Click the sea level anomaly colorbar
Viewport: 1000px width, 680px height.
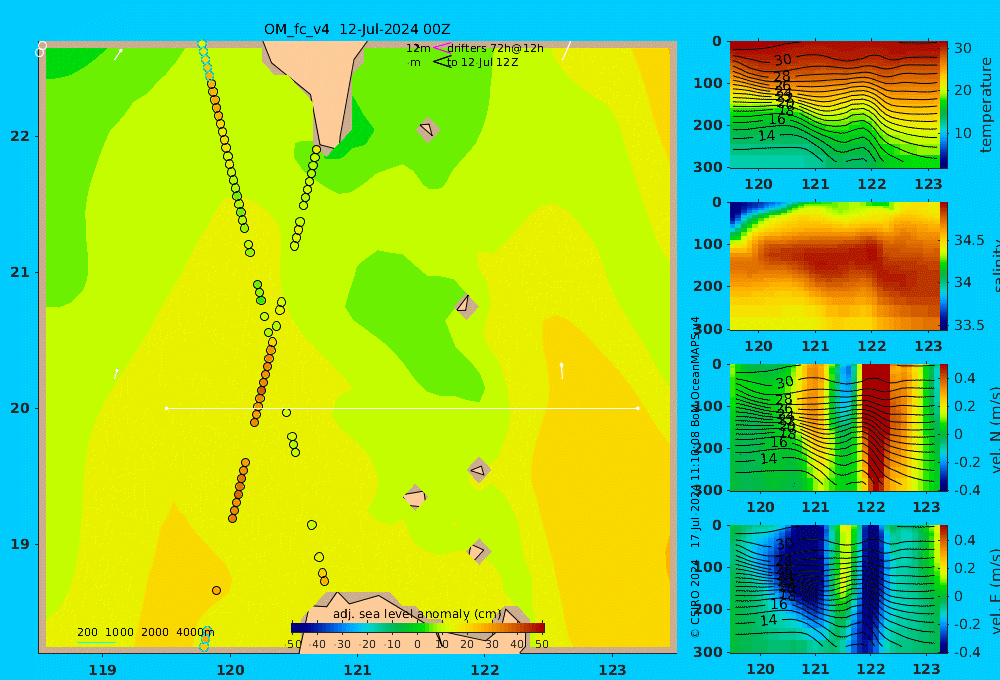418,628
